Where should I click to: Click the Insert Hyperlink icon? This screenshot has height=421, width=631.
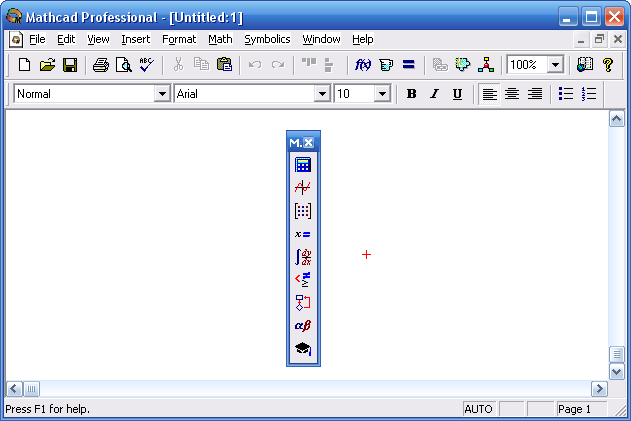pos(440,64)
